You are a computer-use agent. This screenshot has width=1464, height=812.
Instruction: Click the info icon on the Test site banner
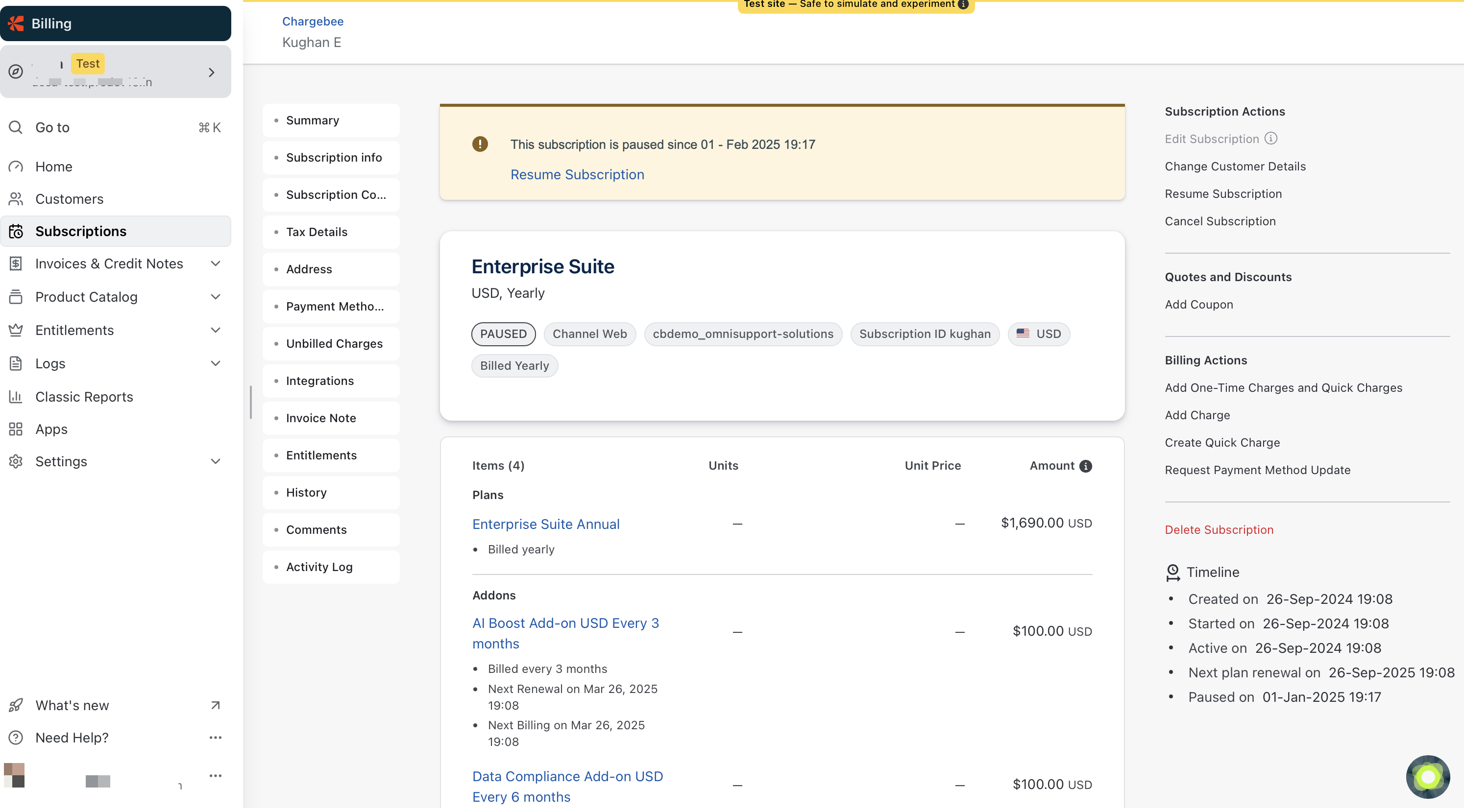coord(963,4)
